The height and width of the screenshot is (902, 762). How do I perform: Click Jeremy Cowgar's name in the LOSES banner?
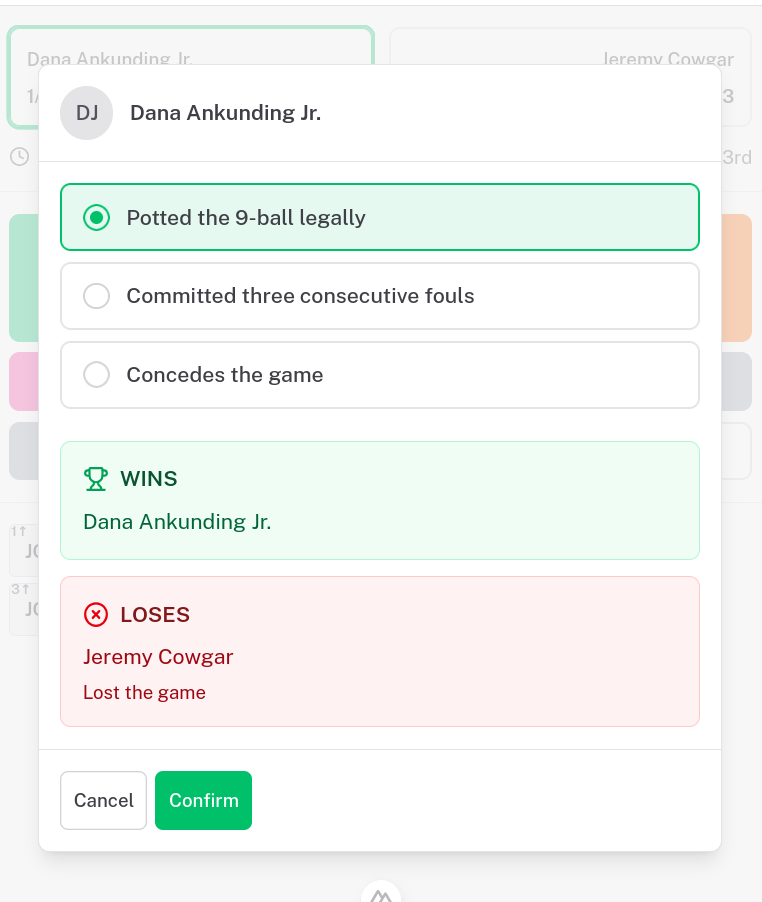(x=158, y=657)
